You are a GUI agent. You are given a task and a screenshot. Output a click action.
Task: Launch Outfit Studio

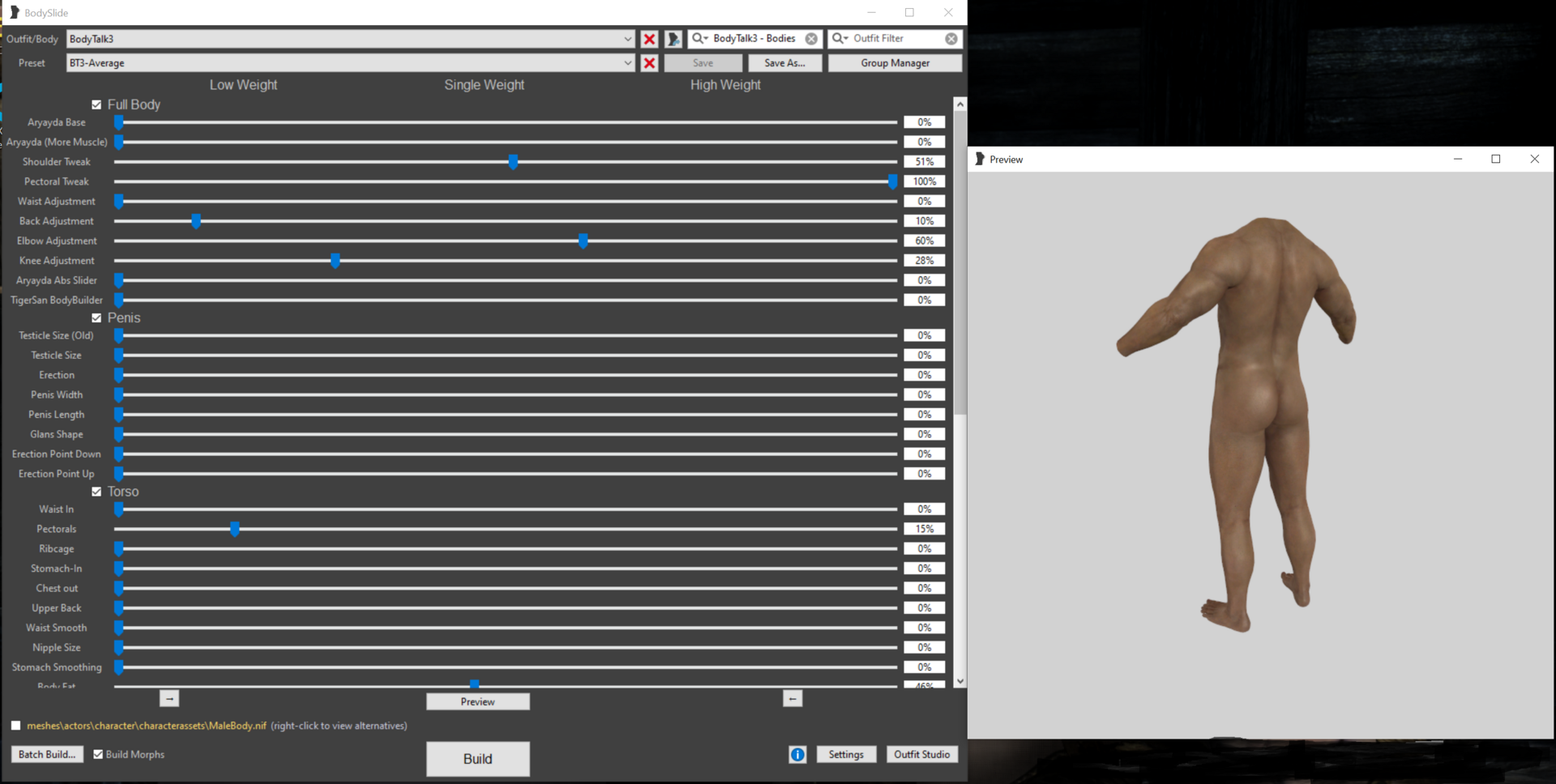tap(921, 754)
